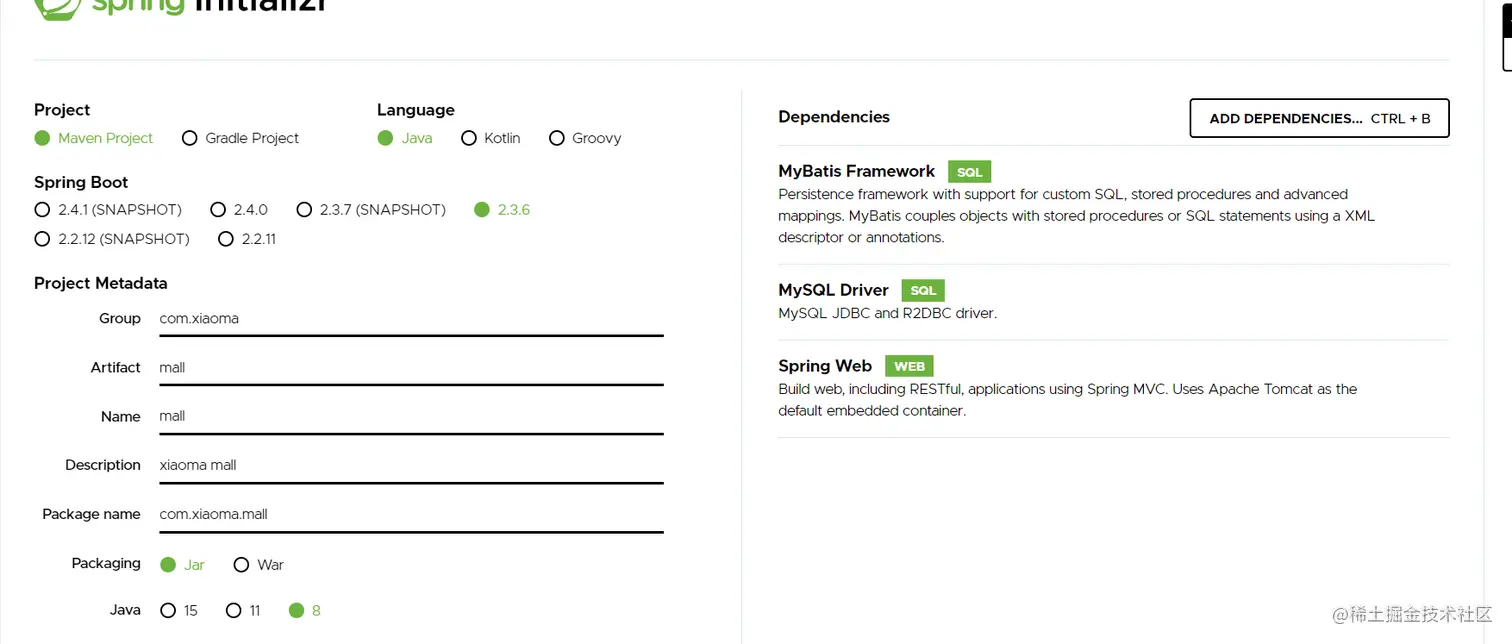Image resolution: width=1512 pixels, height=644 pixels.
Task: Click the Add Dependencies button
Action: tap(1318, 118)
